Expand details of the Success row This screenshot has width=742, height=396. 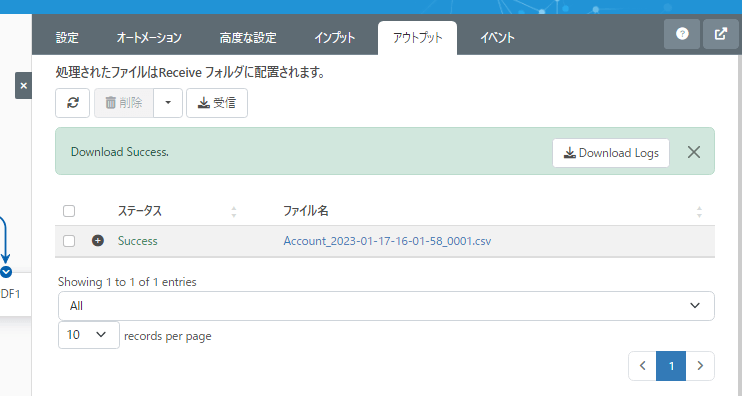(97, 241)
